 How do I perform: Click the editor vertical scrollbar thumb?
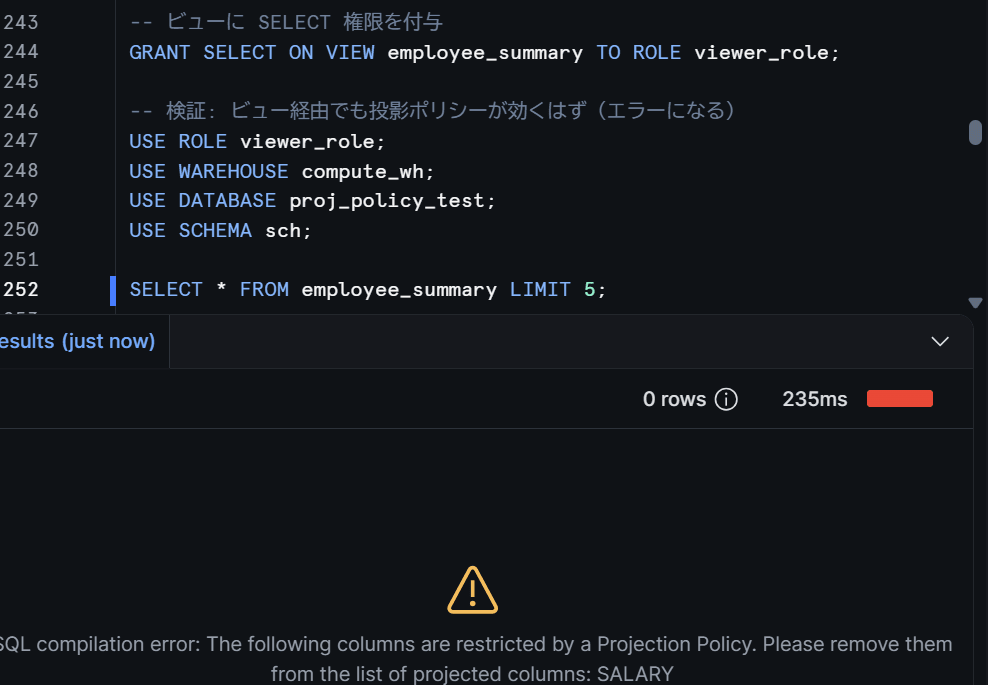(975, 132)
